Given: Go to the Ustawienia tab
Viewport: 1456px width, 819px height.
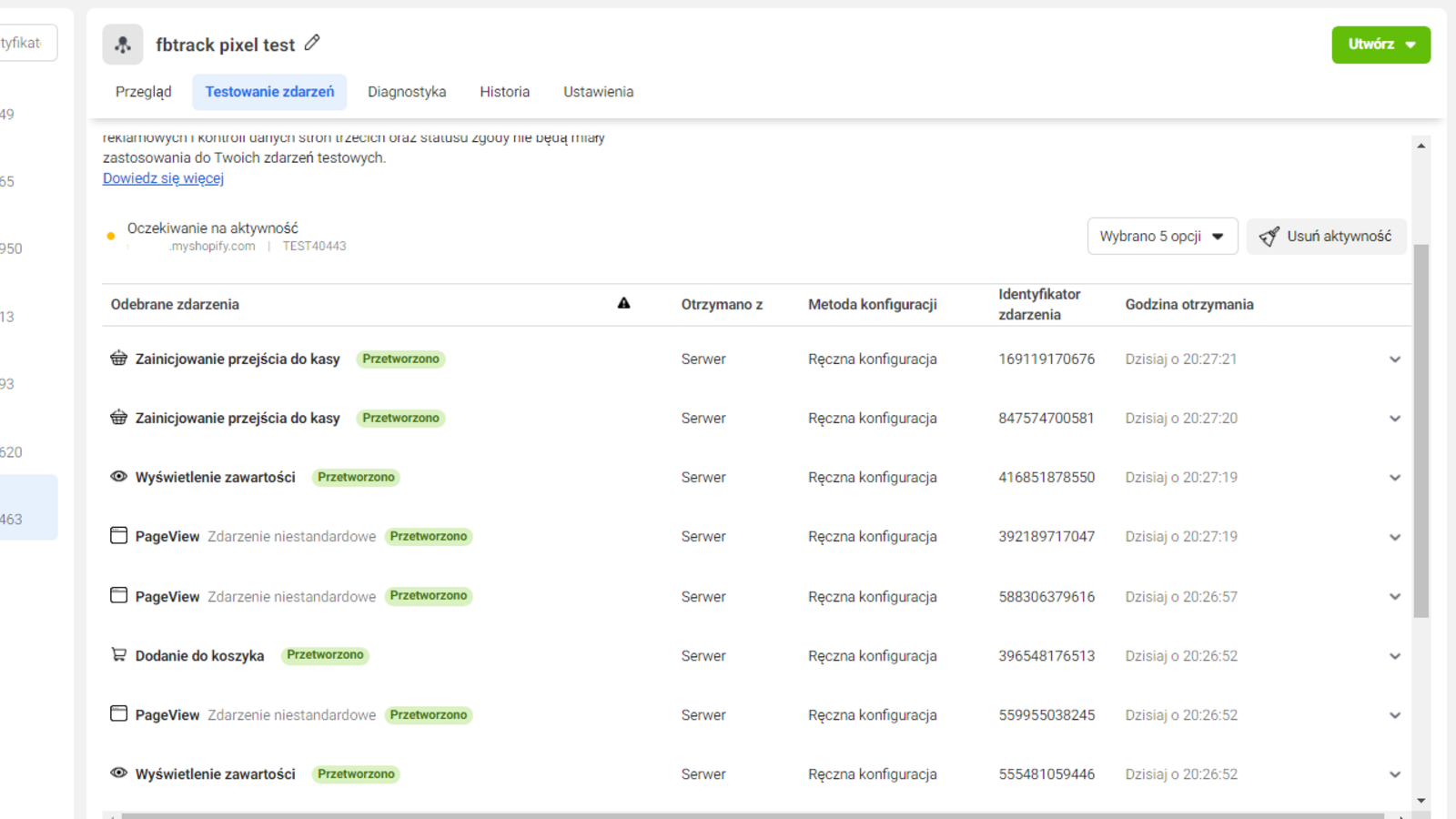Looking at the screenshot, I should [598, 92].
